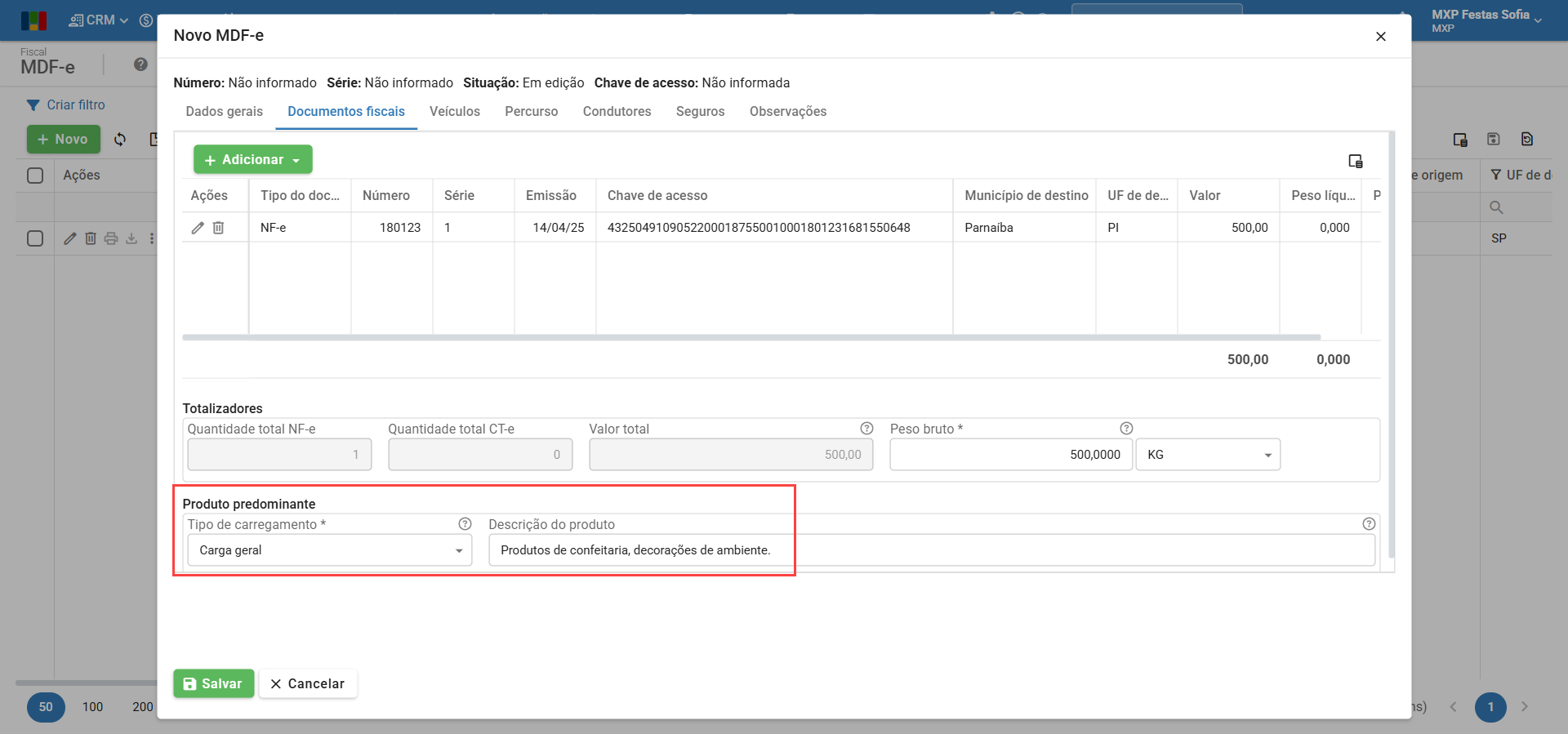This screenshot has width=1568, height=734.
Task: Click the Cancelar button
Action: pos(308,684)
